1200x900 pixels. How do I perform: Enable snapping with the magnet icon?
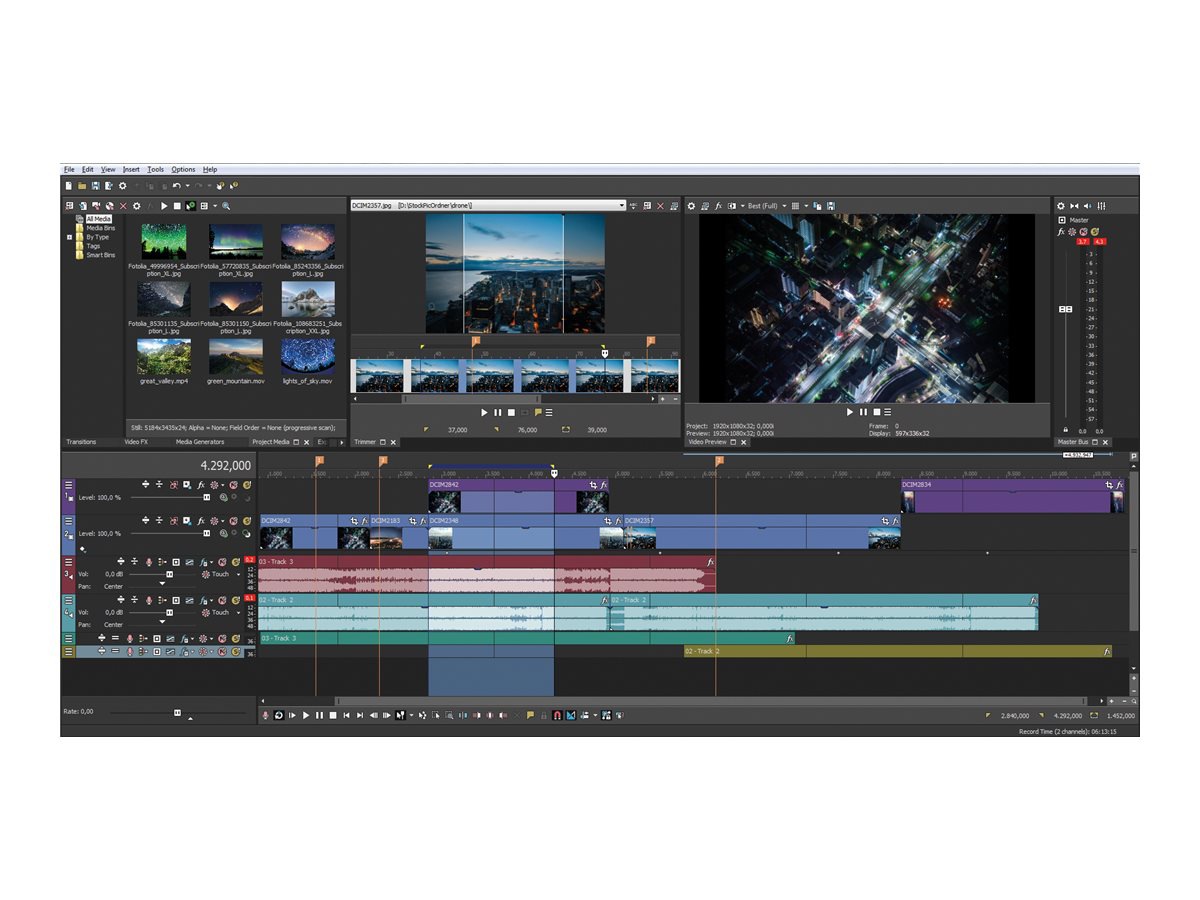click(557, 715)
